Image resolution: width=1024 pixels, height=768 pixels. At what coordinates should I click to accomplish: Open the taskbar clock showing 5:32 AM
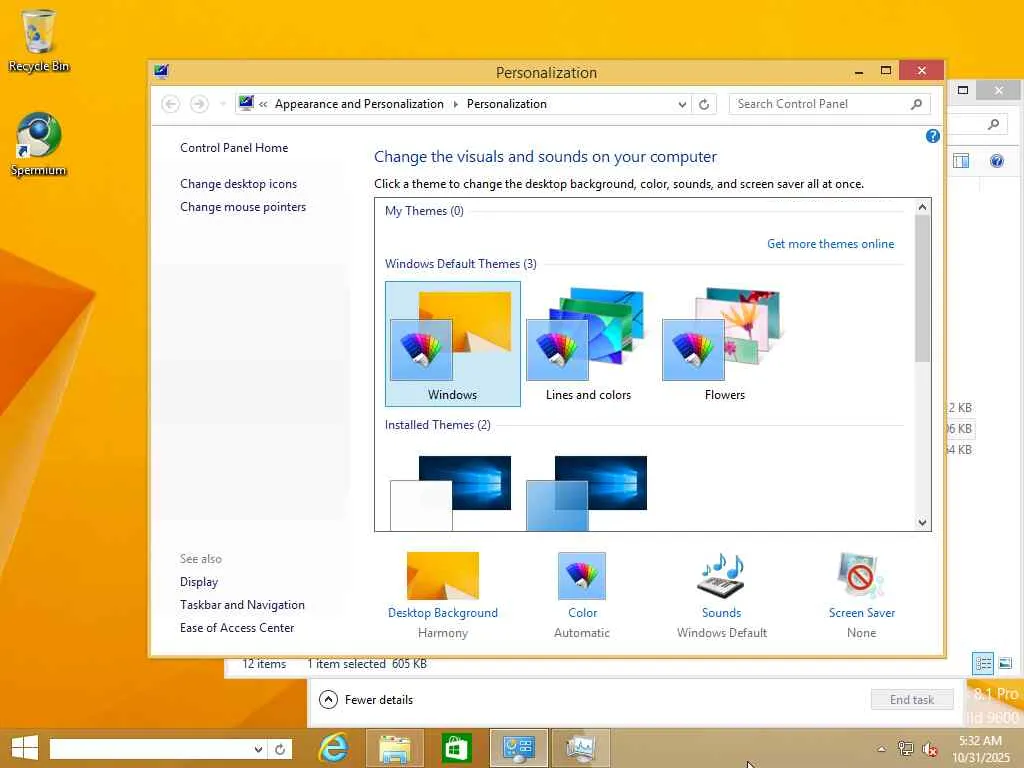click(x=980, y=749)
